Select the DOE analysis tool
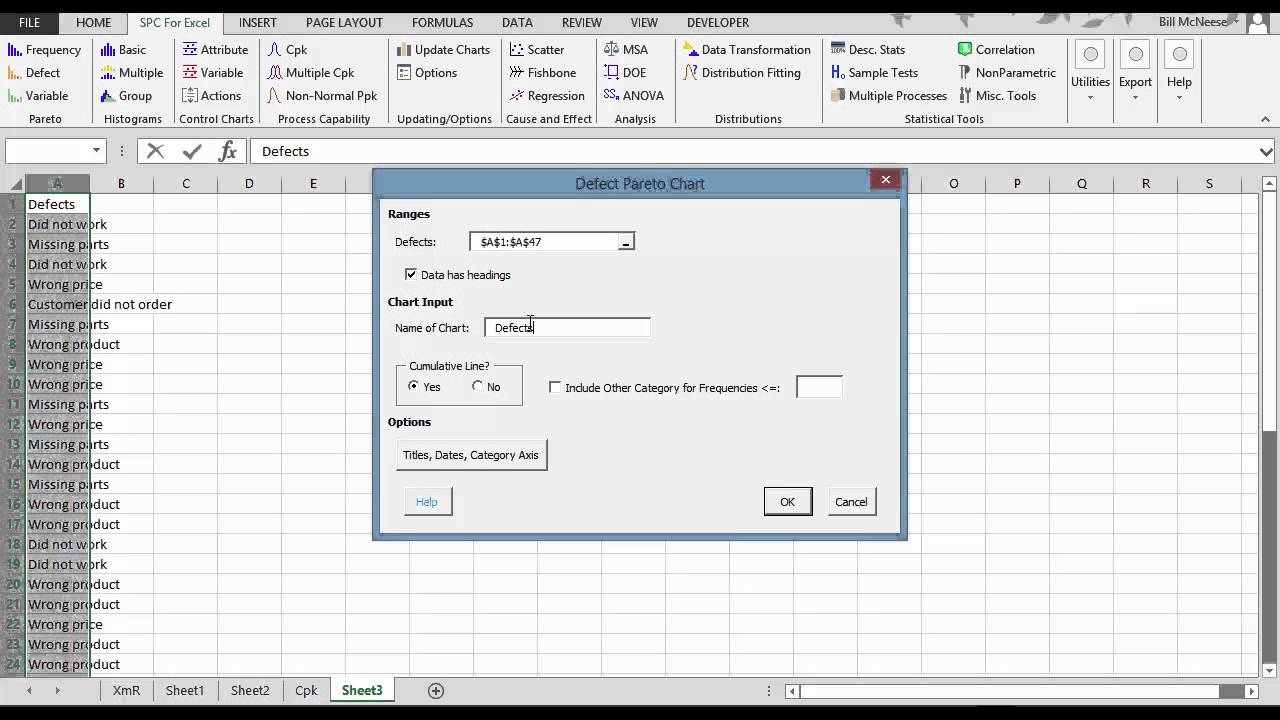 pos(625,72)
